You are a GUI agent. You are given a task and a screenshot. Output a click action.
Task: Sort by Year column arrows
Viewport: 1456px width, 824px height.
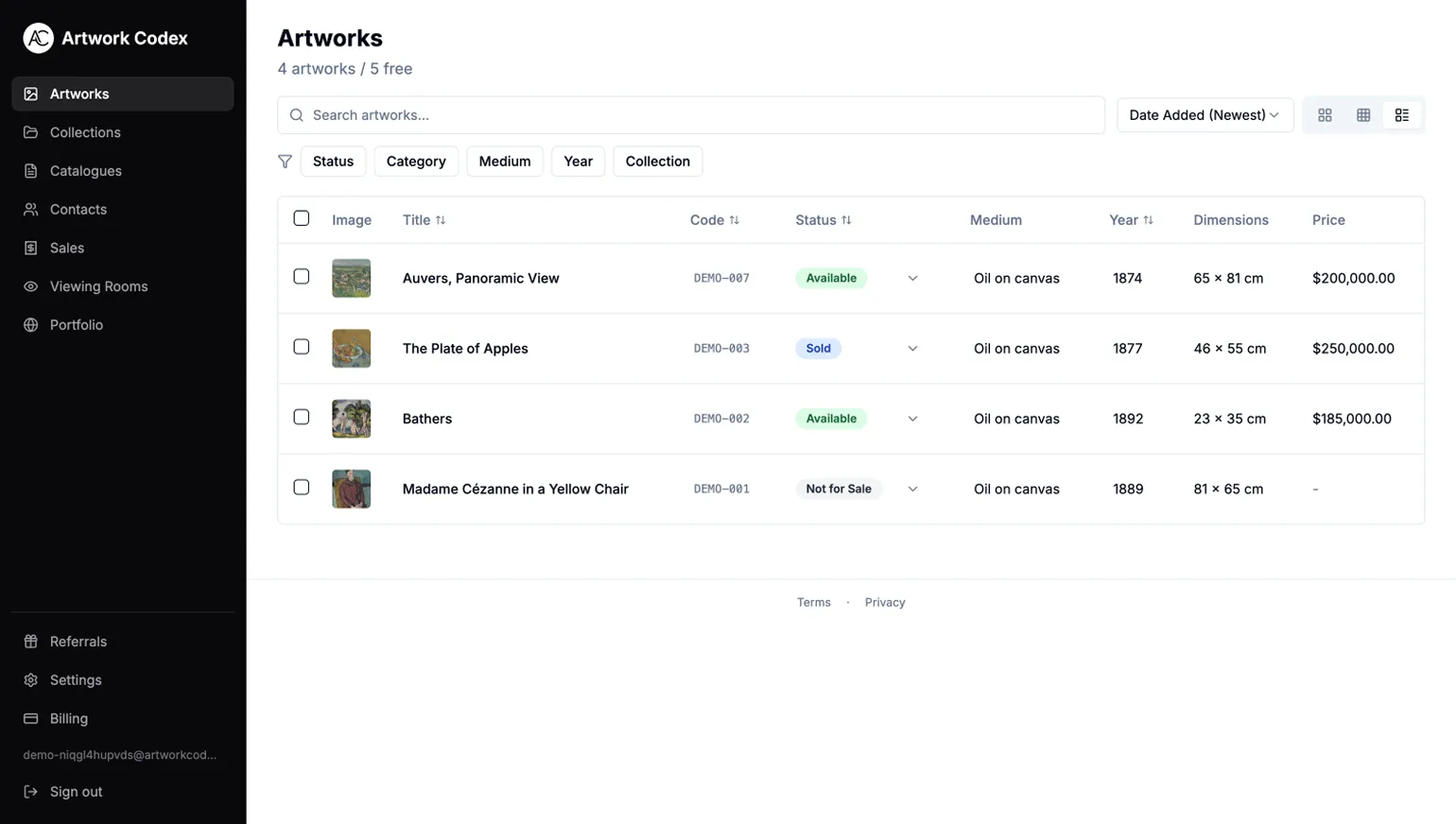click(1149, 220)
